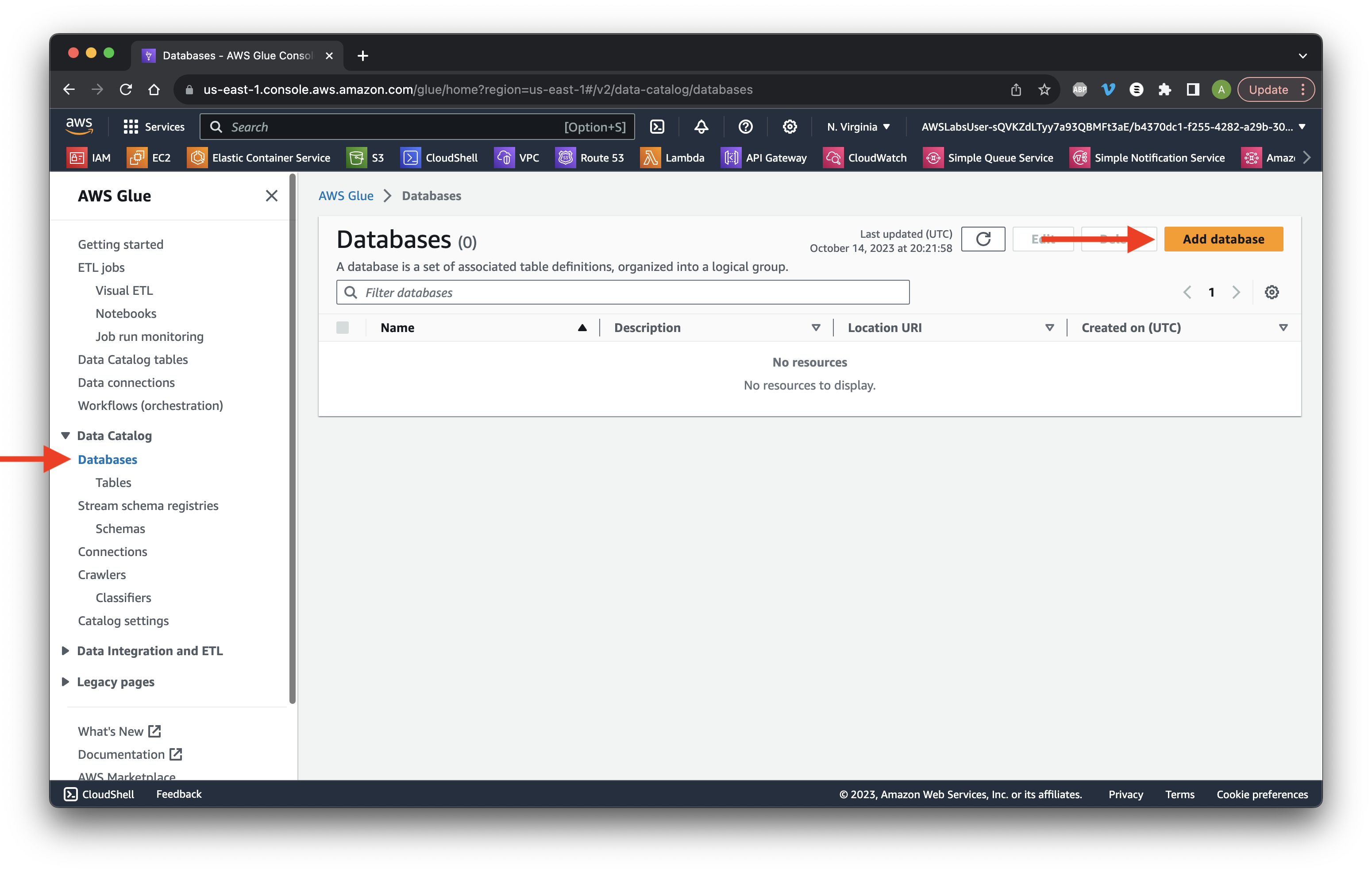Image resolution: width=1372 pixels, height=873 pixels.
Task: Show more favorites with right chevron
Action: [1307, 158]
